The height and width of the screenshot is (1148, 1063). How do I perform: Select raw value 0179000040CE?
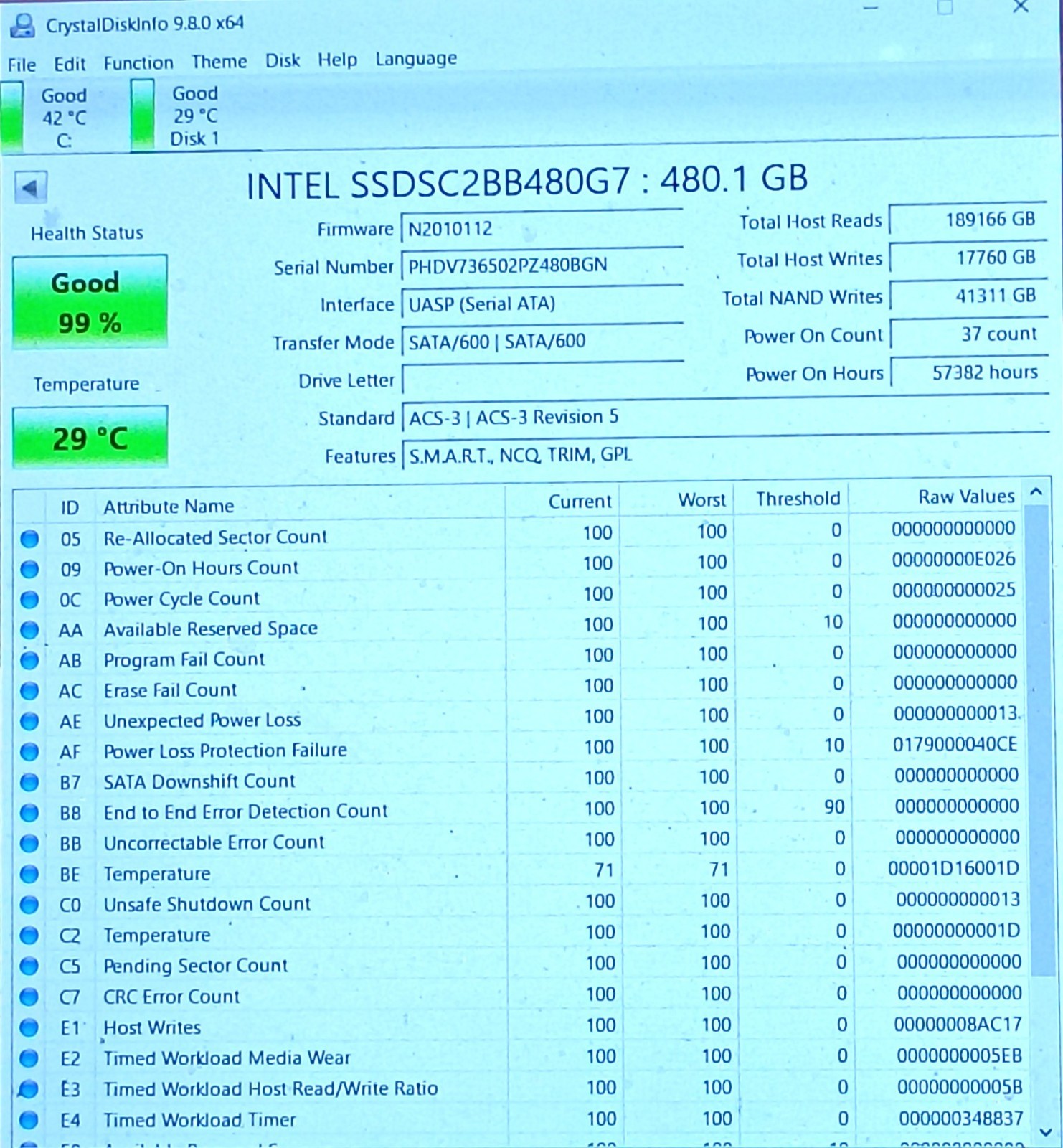click(955, 745)
